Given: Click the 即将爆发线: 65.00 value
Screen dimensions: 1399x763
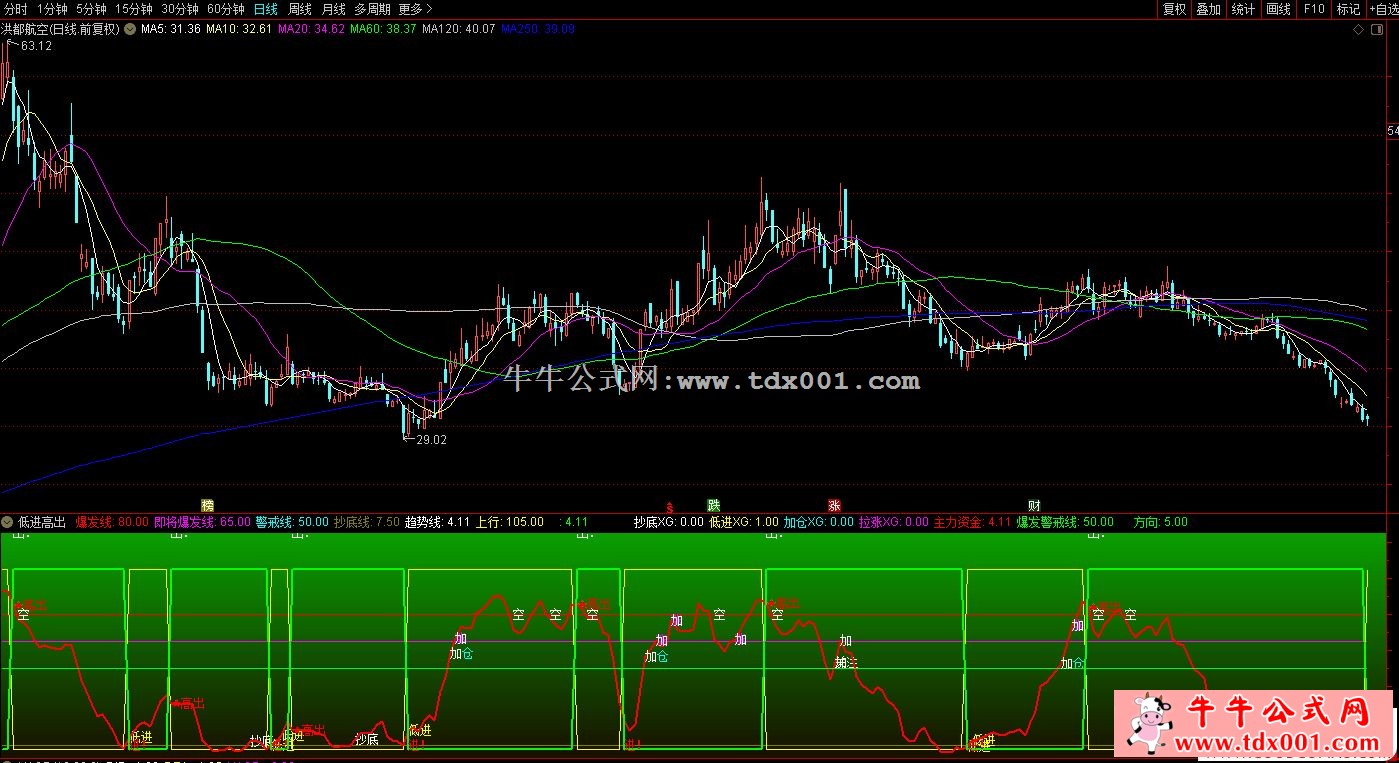Looking at the screenshot, I should point(202,522).
